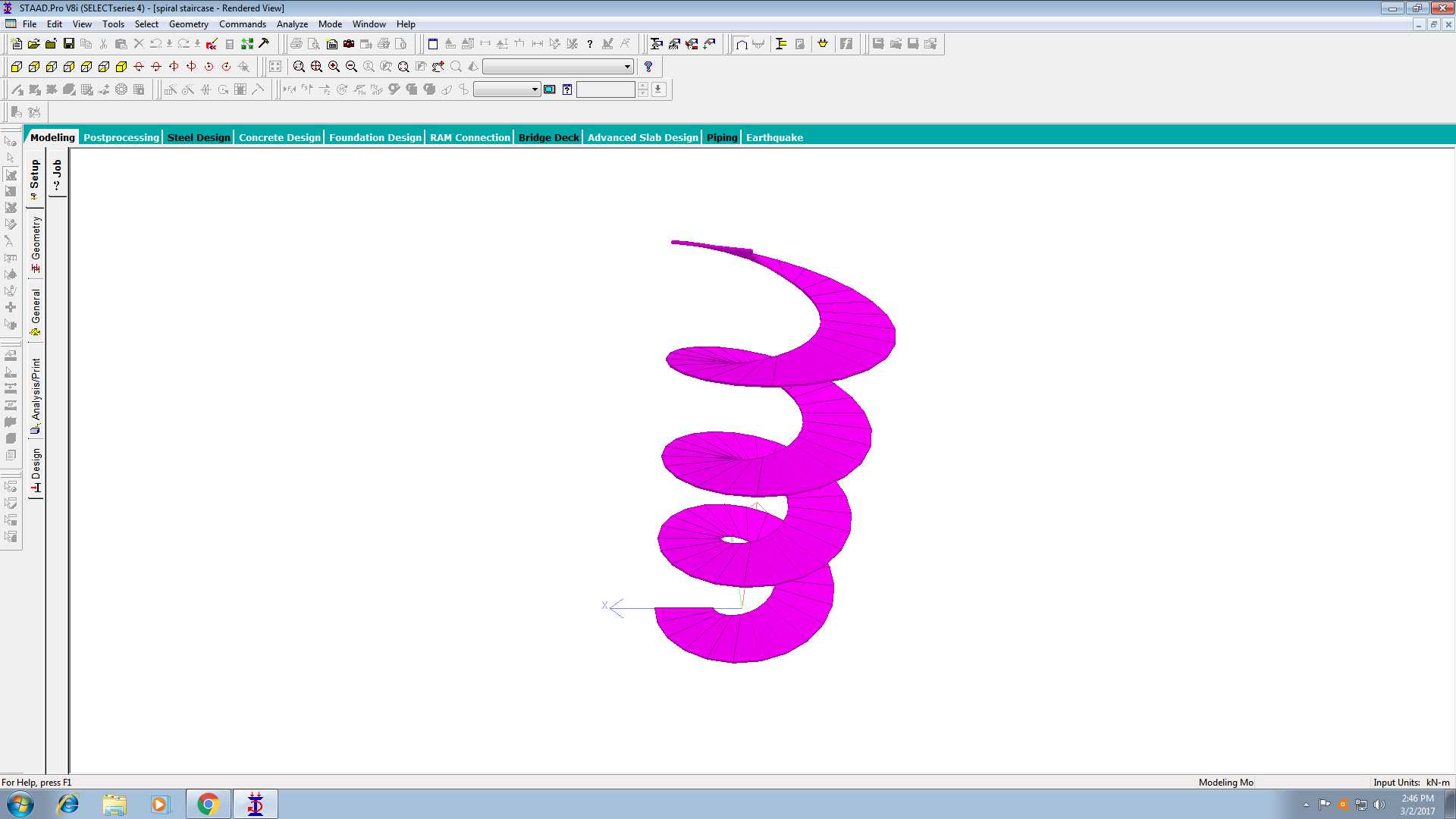Click the Zoom Extents crosshair magnifier
Screen dimensions: 1456x819
point(316,67)
